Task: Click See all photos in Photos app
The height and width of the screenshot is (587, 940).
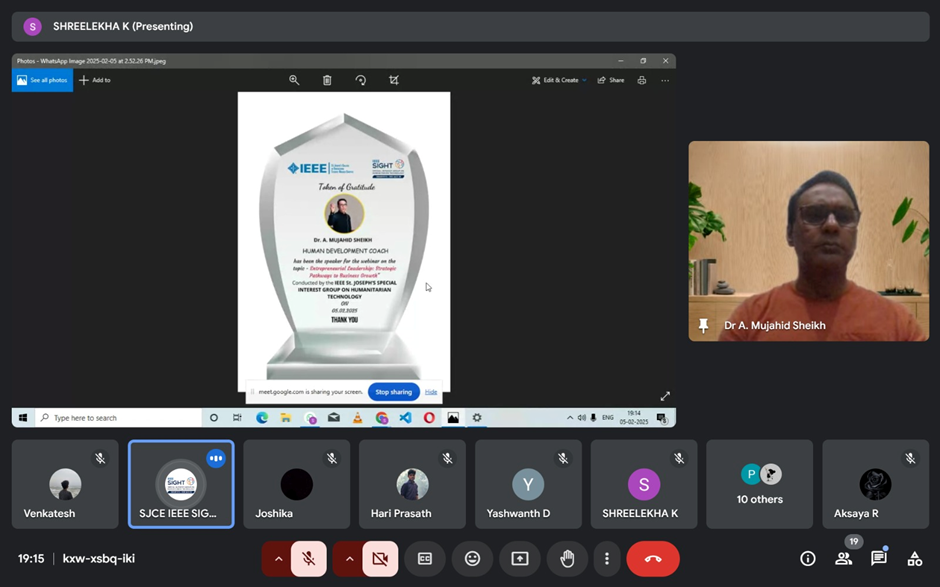Action: point(43,80)
